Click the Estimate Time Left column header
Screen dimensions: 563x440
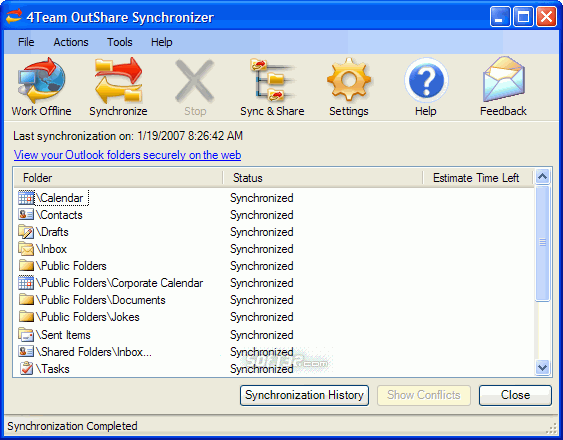point(478,178)
